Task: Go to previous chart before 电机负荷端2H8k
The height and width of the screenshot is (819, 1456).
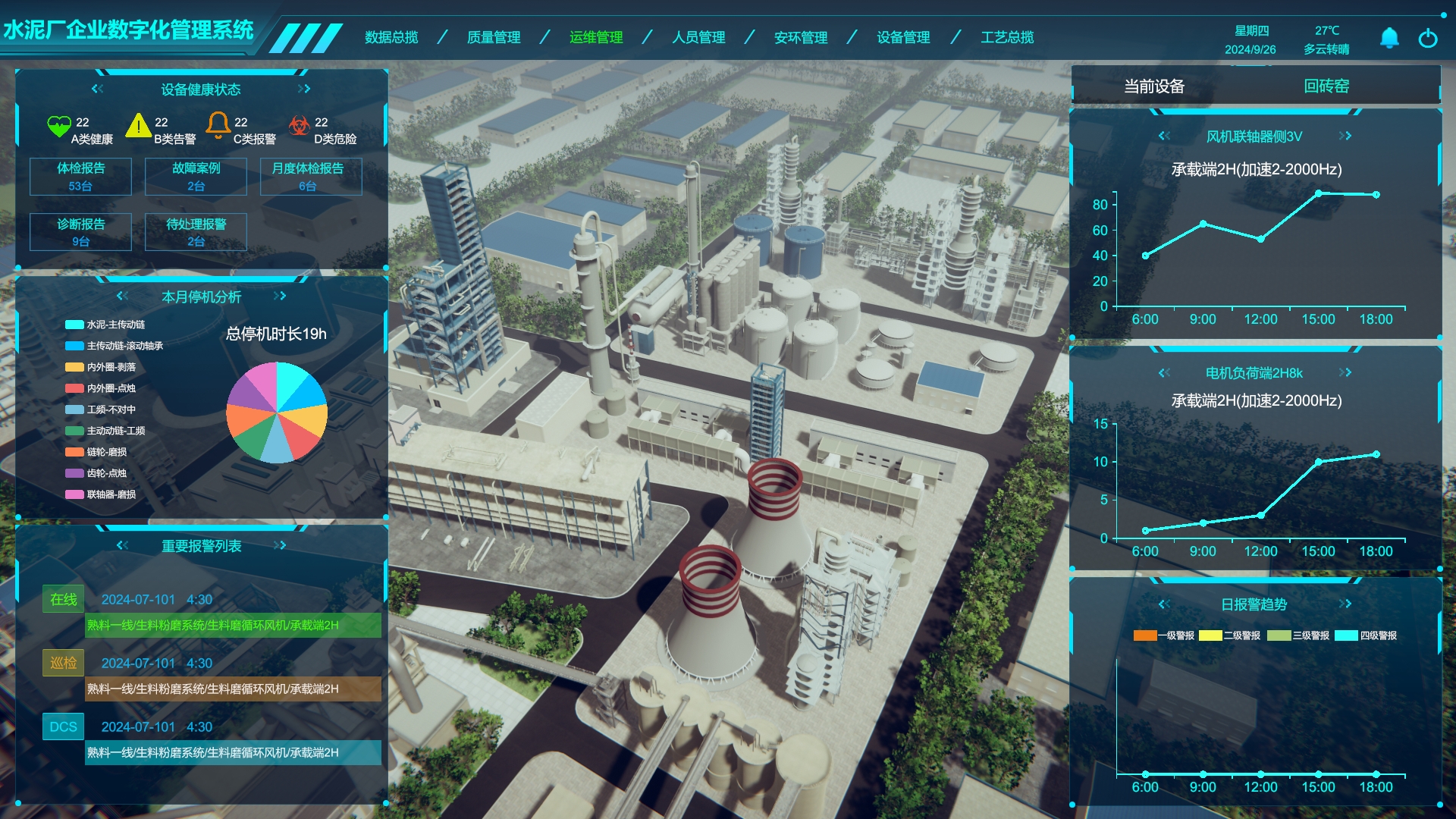Action: pyautogui.click(x=1164, y=373)
